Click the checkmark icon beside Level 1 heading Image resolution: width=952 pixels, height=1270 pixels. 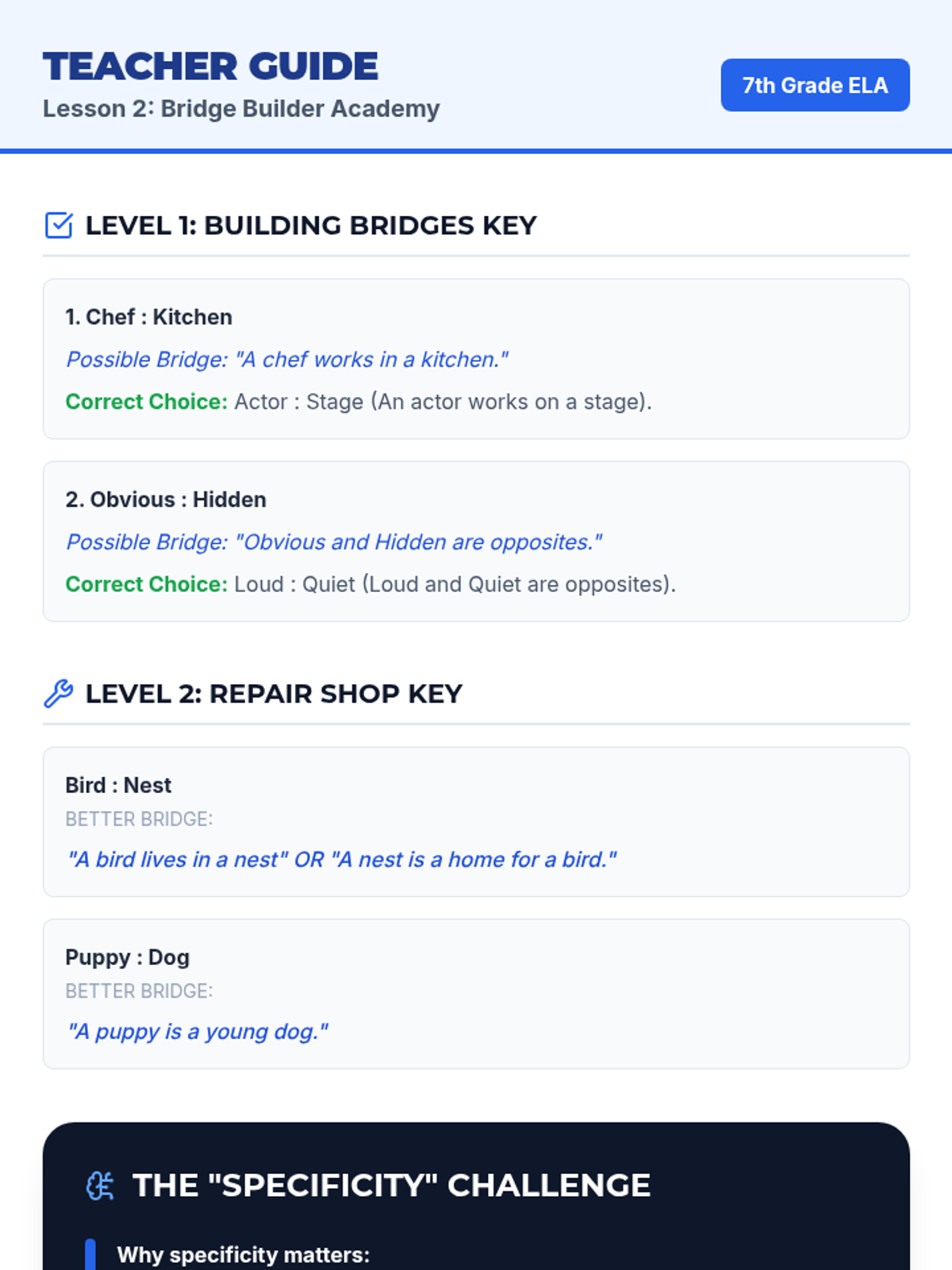coord(59,225)
